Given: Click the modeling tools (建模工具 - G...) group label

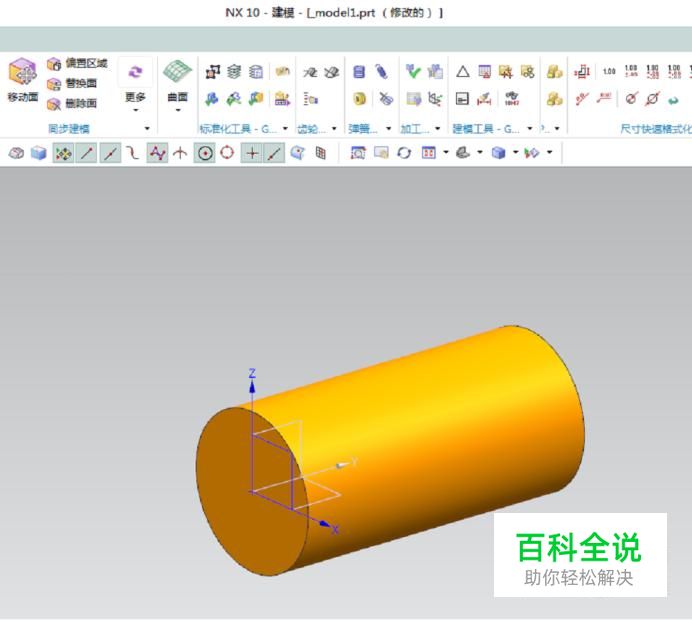Looking at the screenshot, I should (x=486, y=129).
